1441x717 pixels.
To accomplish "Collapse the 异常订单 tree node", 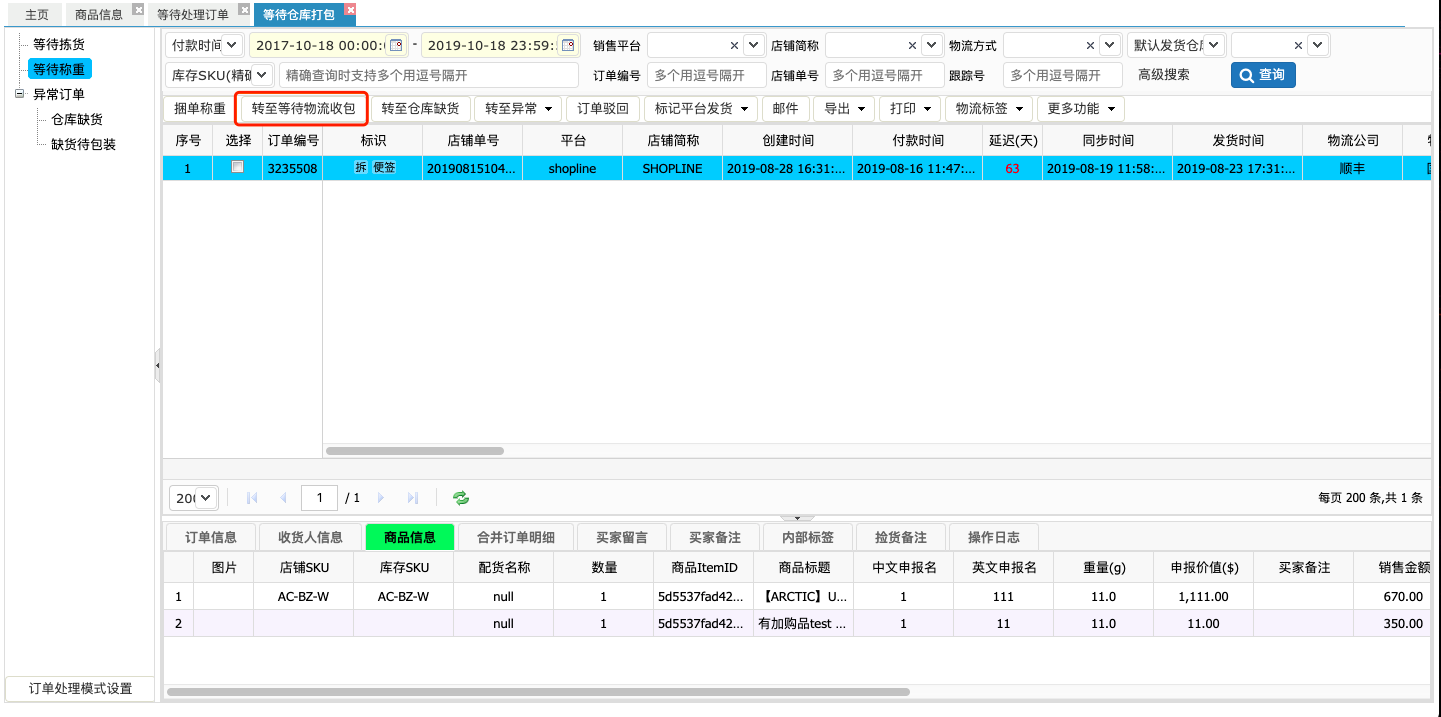I will point(19,94).
